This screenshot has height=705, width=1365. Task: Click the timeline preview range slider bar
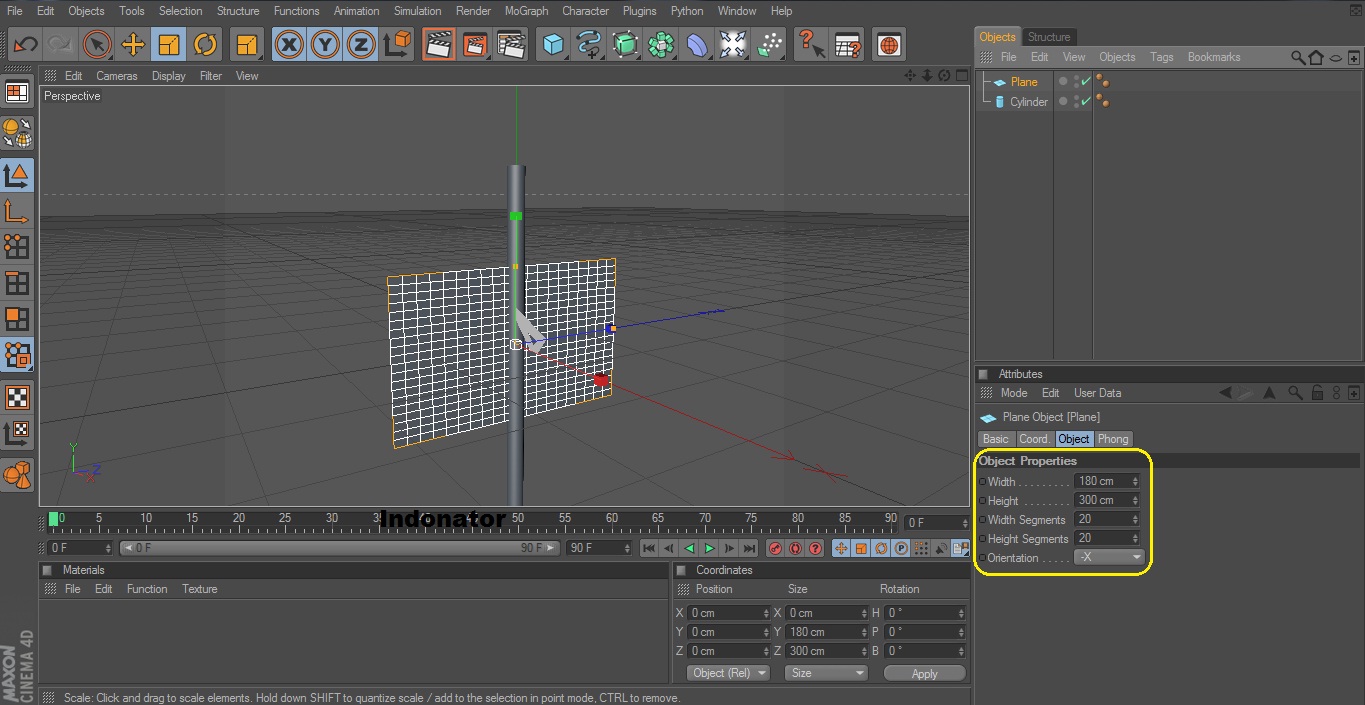point(338,548)
